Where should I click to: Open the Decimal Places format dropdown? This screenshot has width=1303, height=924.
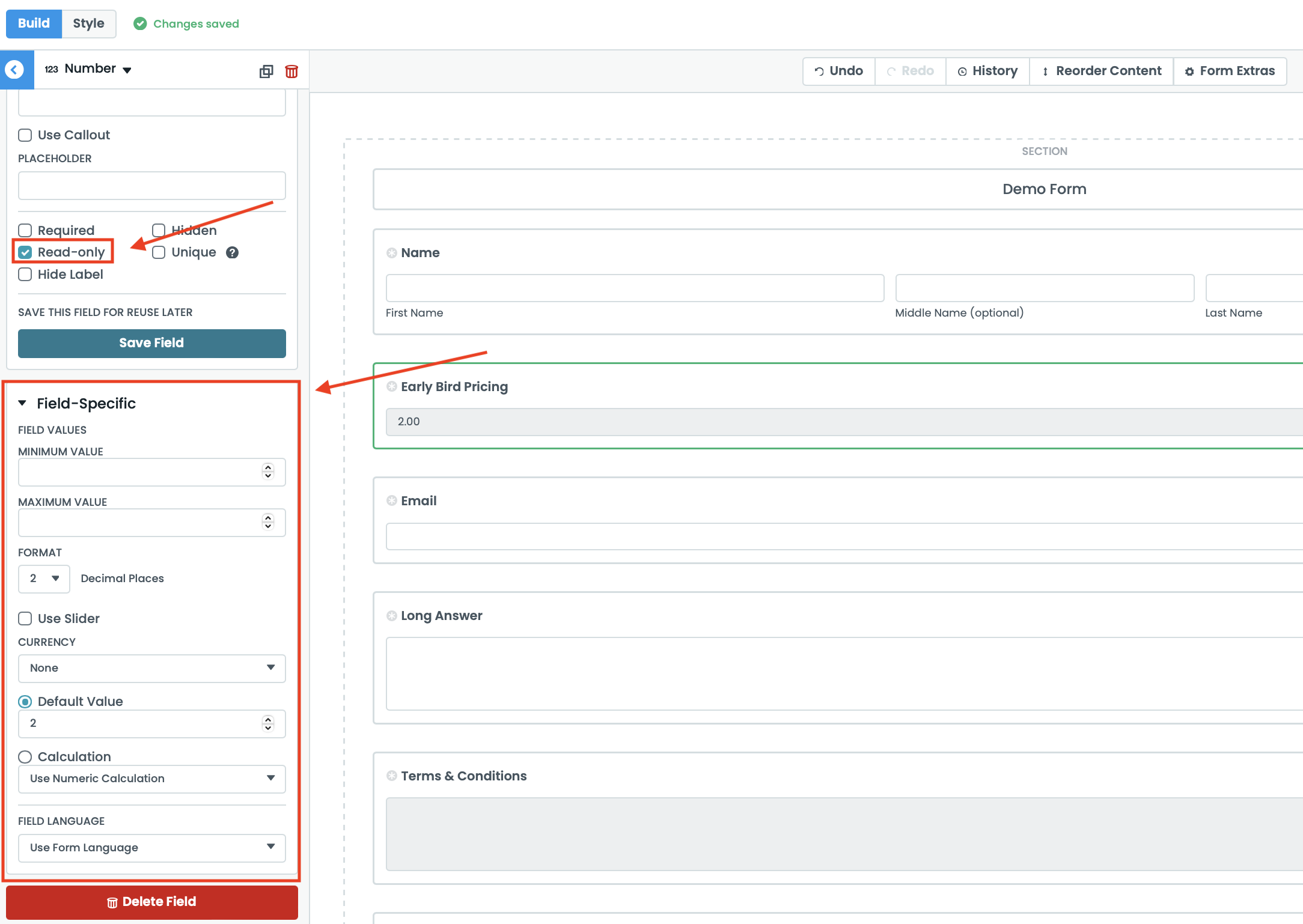tap(44, 579)
